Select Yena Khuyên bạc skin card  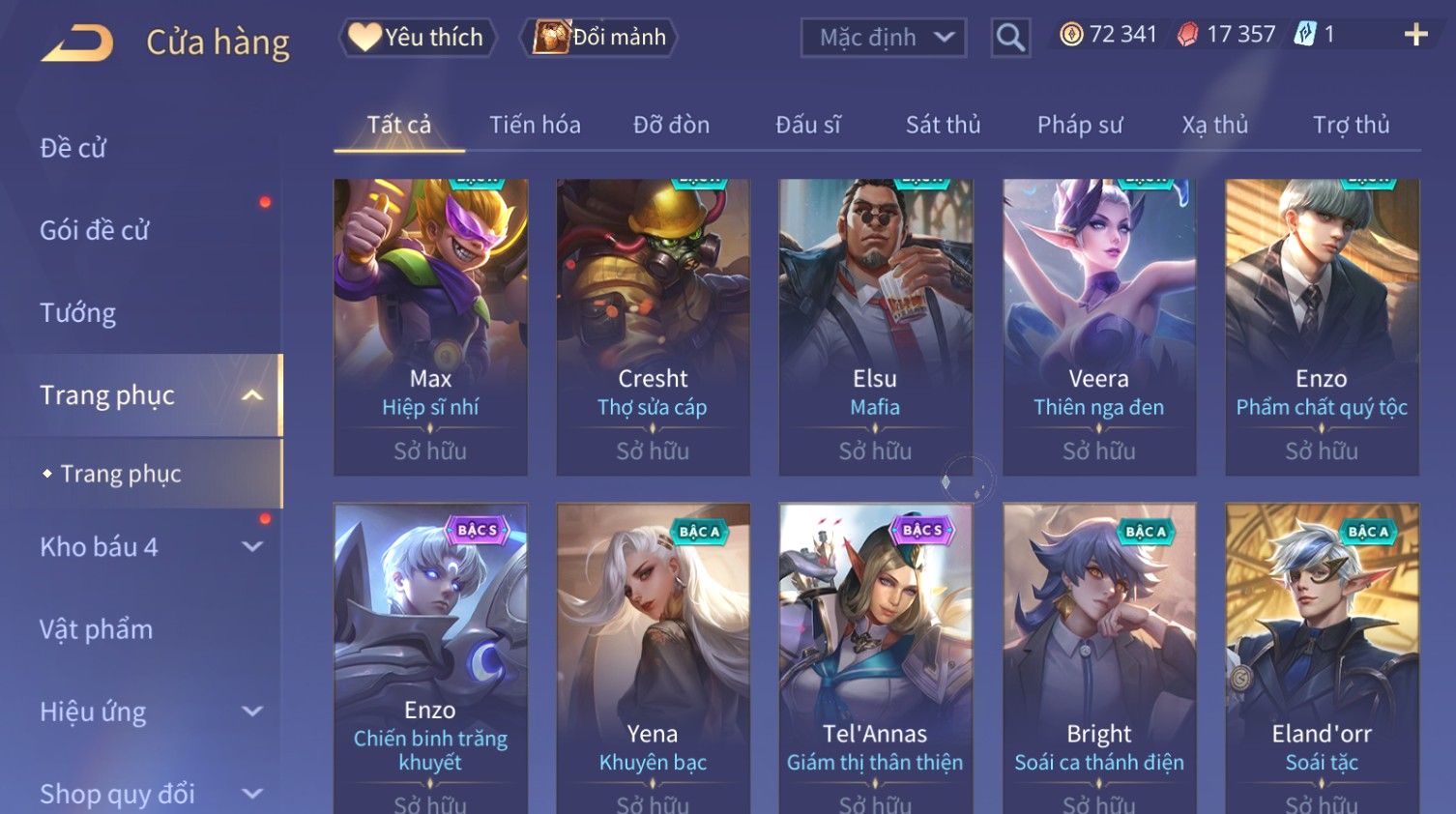[x=653, y=657]
